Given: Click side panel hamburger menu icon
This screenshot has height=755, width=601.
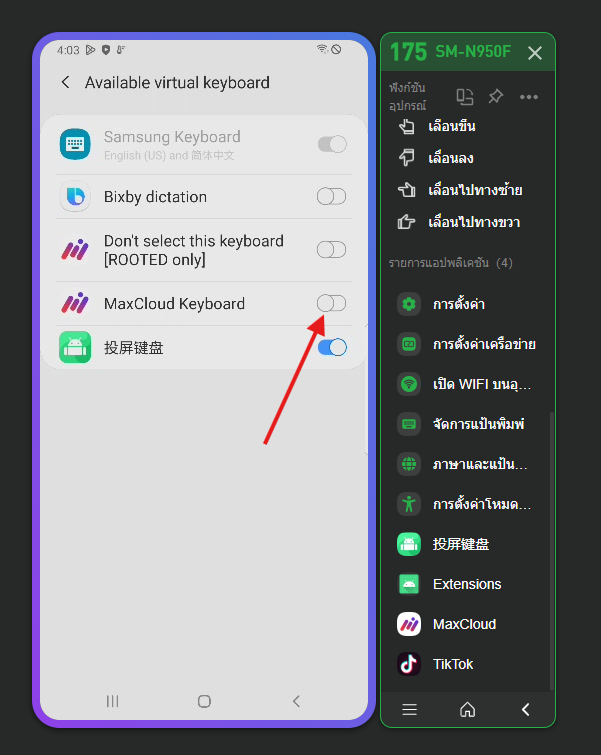Looking at the screenshot, I should click(409, 709).
